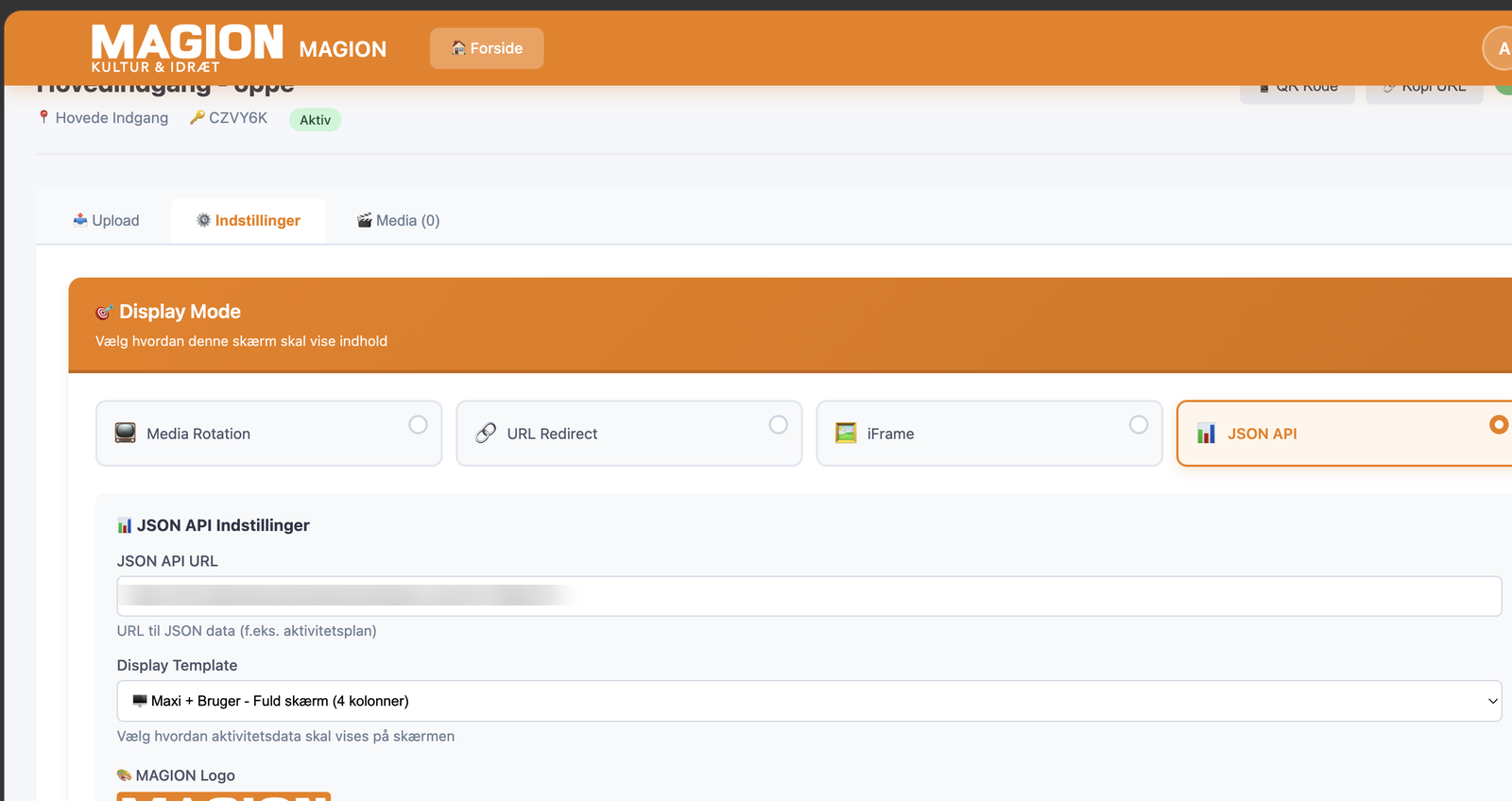
Task: Click the picture icon on iFrame card
Action: click(x=846, y=433)
